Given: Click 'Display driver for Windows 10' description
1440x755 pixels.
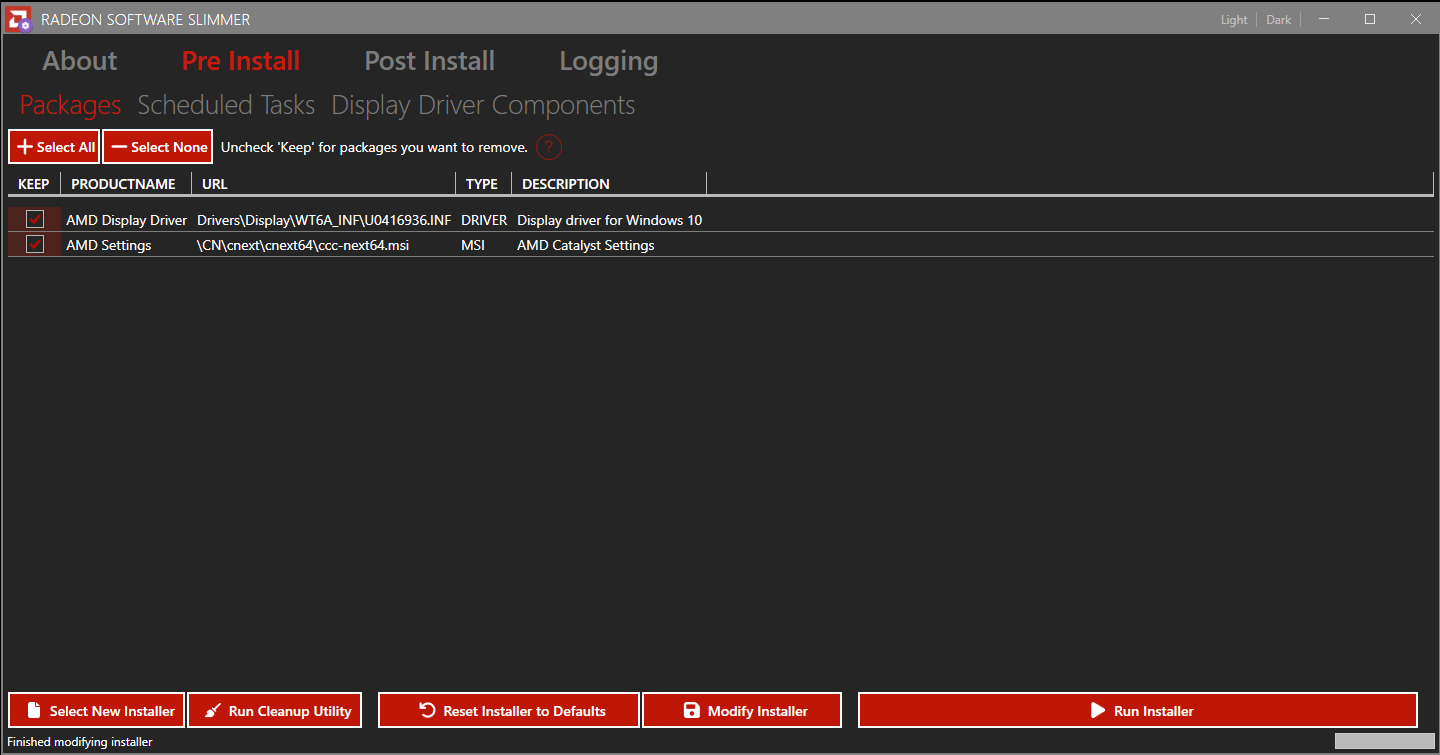Looking at the screenshot, I should coord(610,220).
